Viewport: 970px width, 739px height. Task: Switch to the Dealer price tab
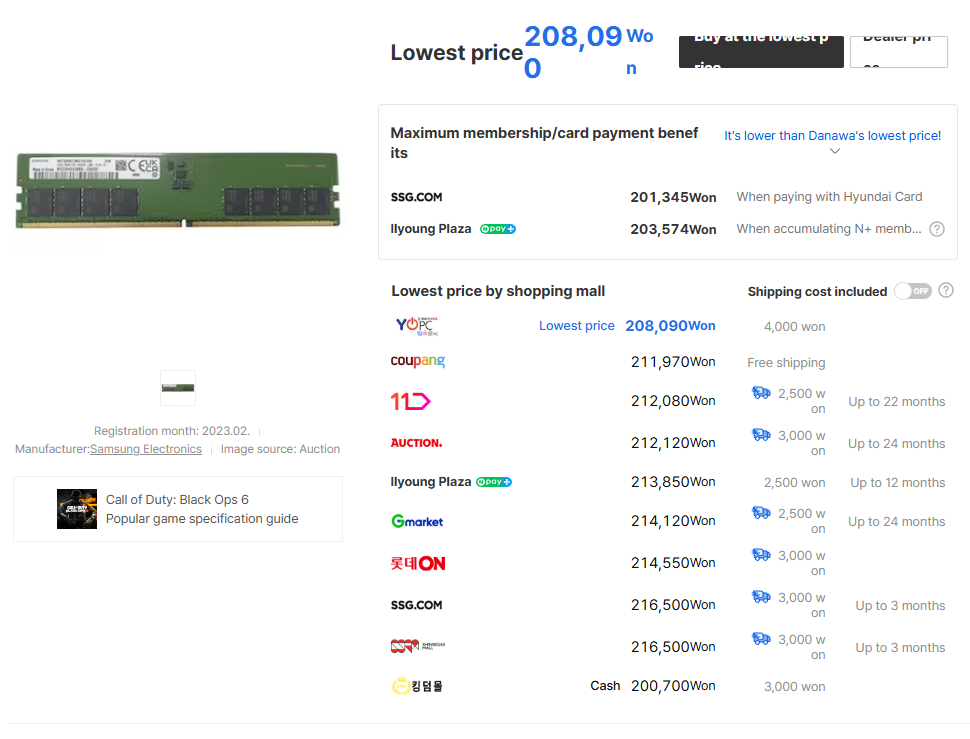click(x=898, y=52)
